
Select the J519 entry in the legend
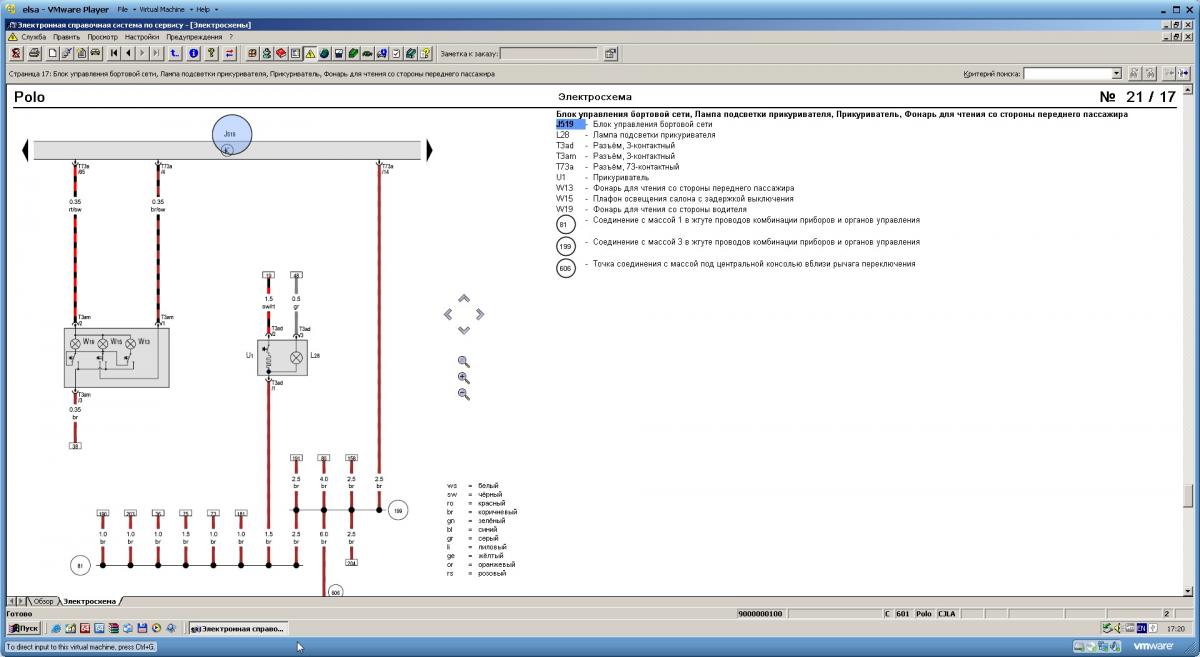coord(570,125)
